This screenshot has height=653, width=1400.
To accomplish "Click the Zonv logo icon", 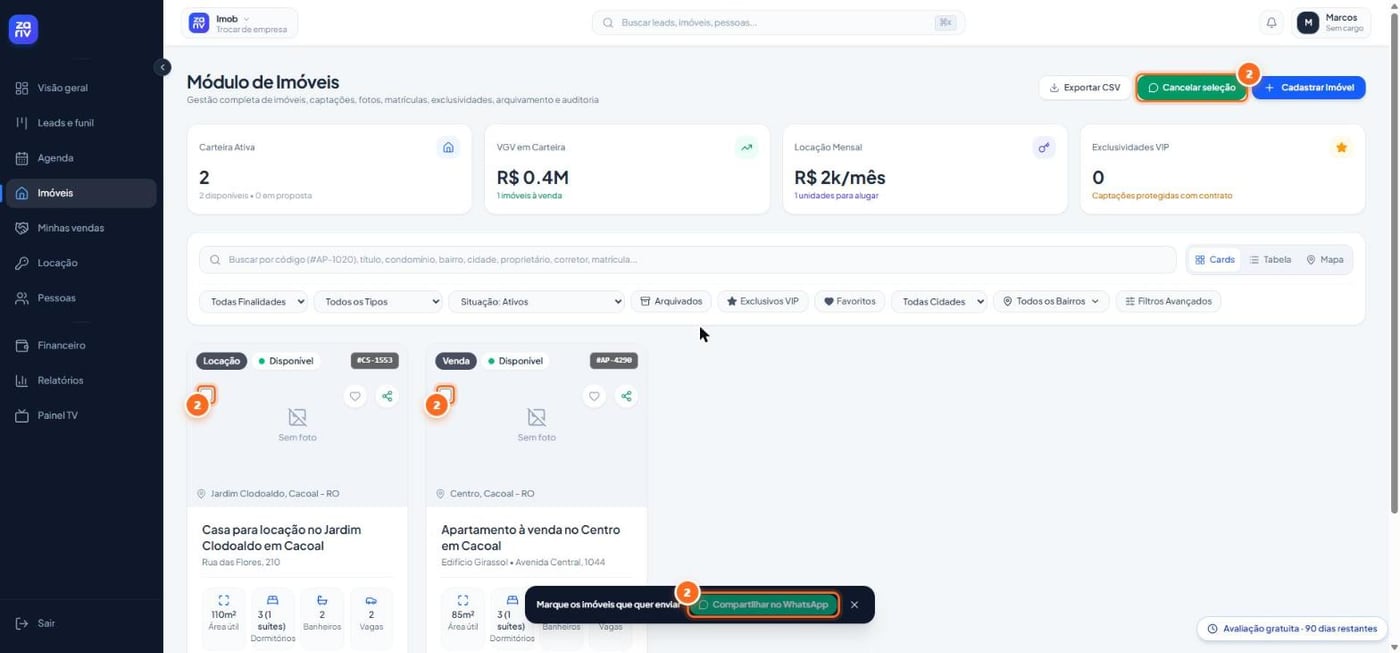I will (x=23, y=30).
